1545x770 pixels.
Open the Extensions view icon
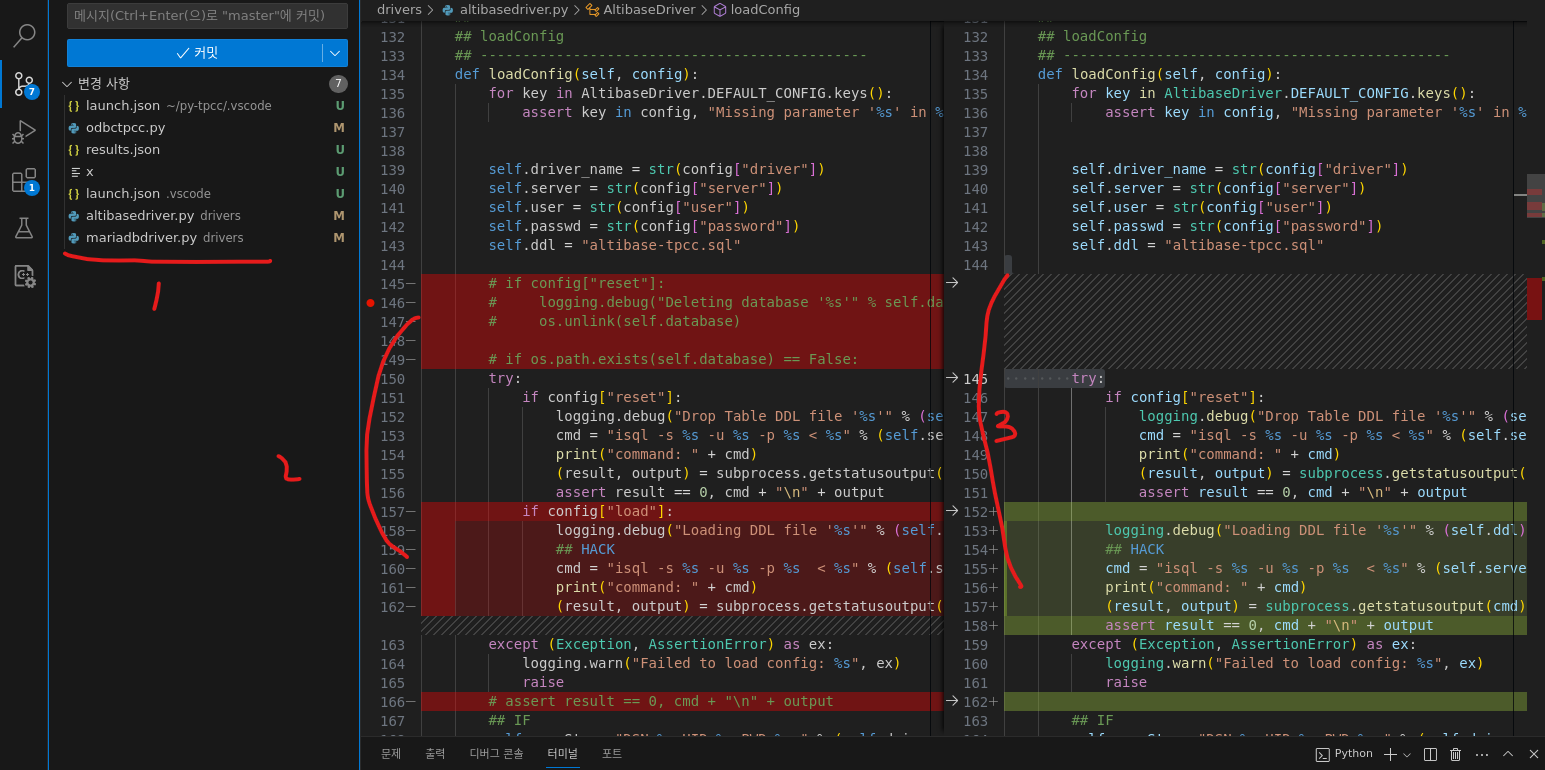click(23, 180)
